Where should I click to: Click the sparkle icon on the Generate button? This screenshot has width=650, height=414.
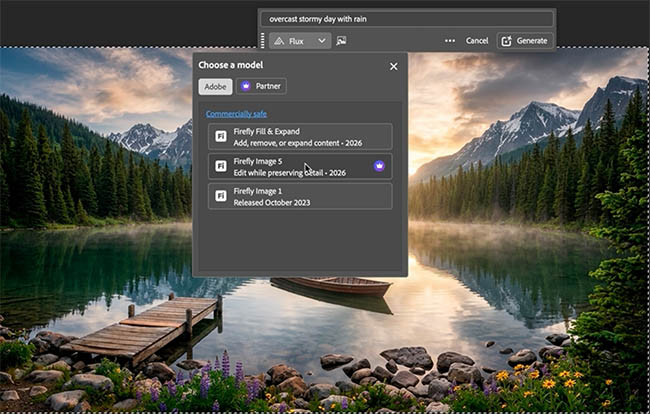[506, 41]
